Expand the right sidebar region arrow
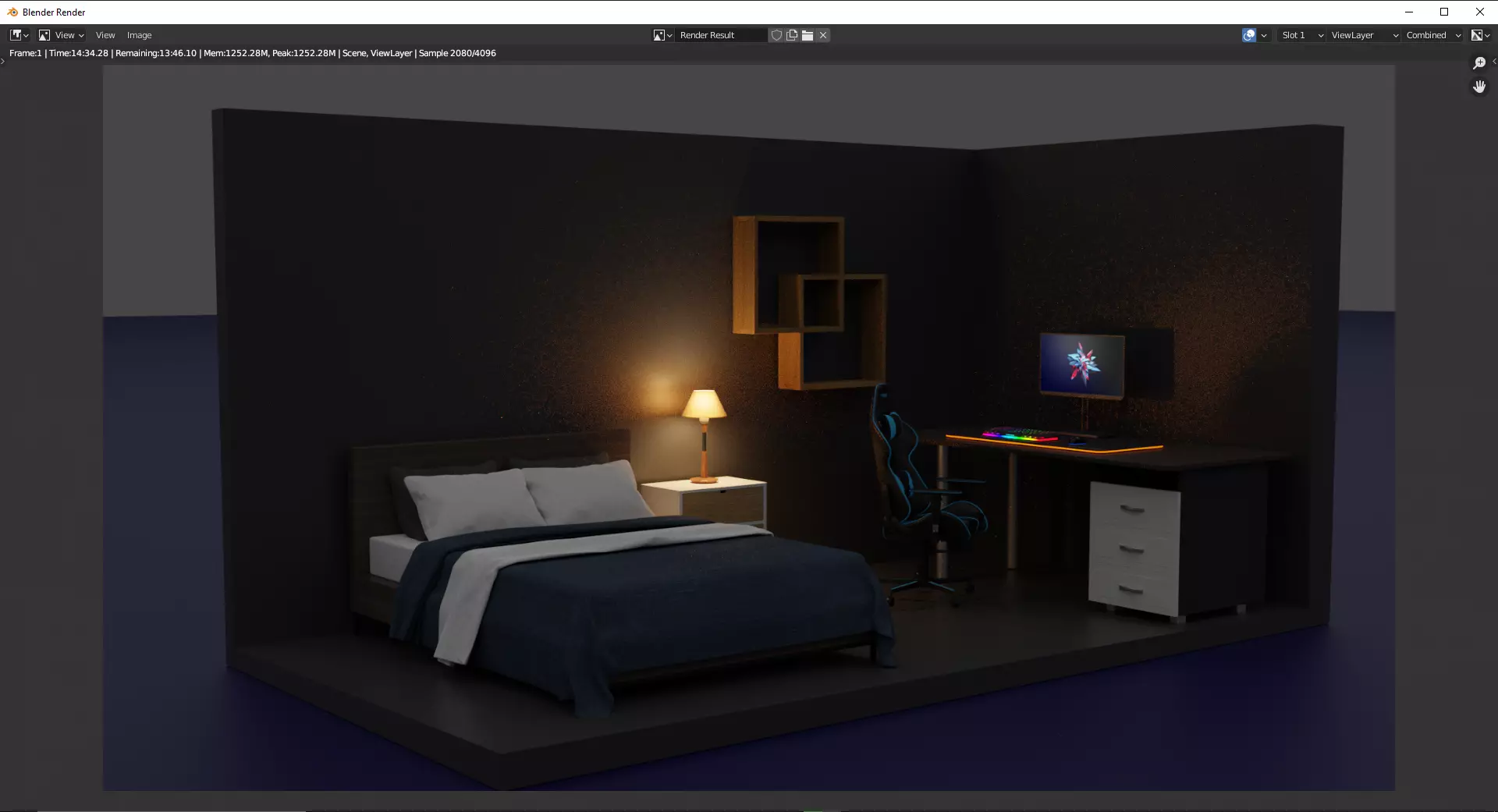1498x812 pixels. tap(1494, 61)
